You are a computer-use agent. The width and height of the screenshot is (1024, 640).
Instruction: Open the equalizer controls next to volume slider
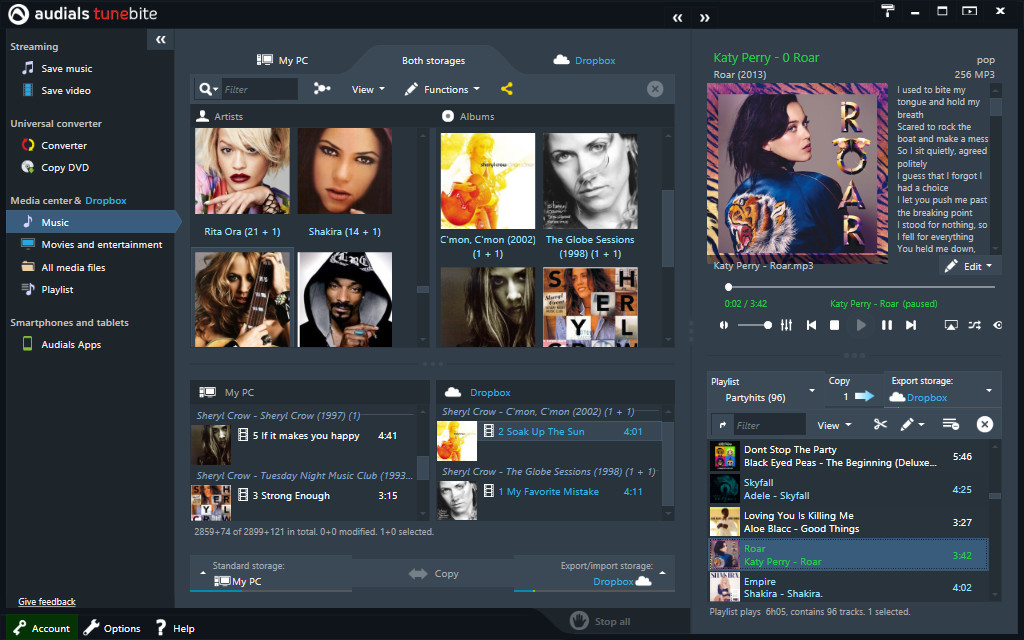click(786, 325)
